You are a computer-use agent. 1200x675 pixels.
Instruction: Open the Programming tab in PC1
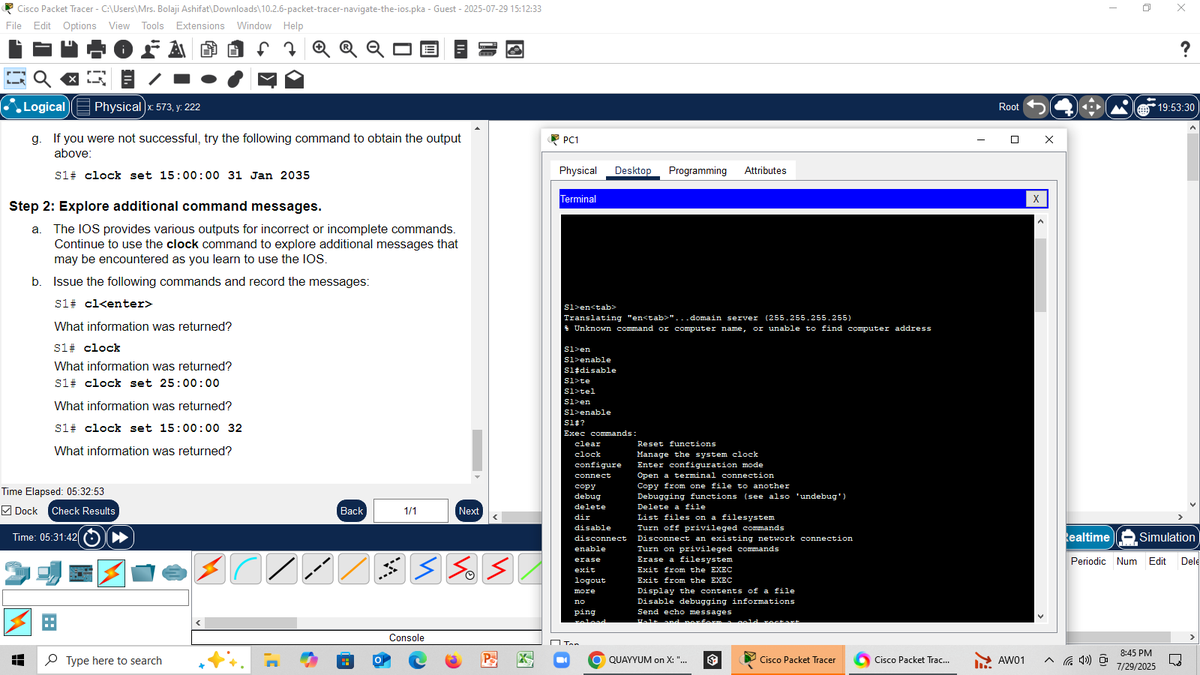tap(697, 171)
